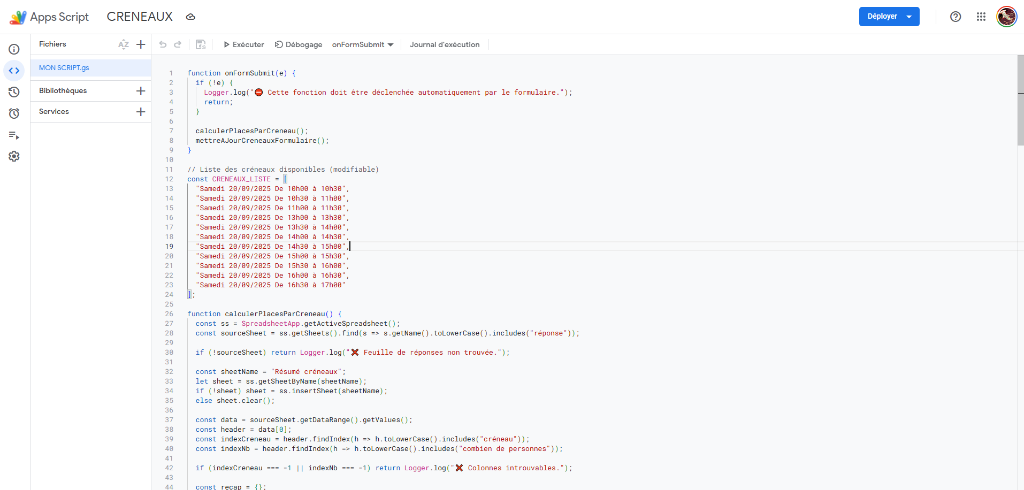Open Project Settings gear icon
This screenshot has width=1024, height=490.
(x=14, y=157)
